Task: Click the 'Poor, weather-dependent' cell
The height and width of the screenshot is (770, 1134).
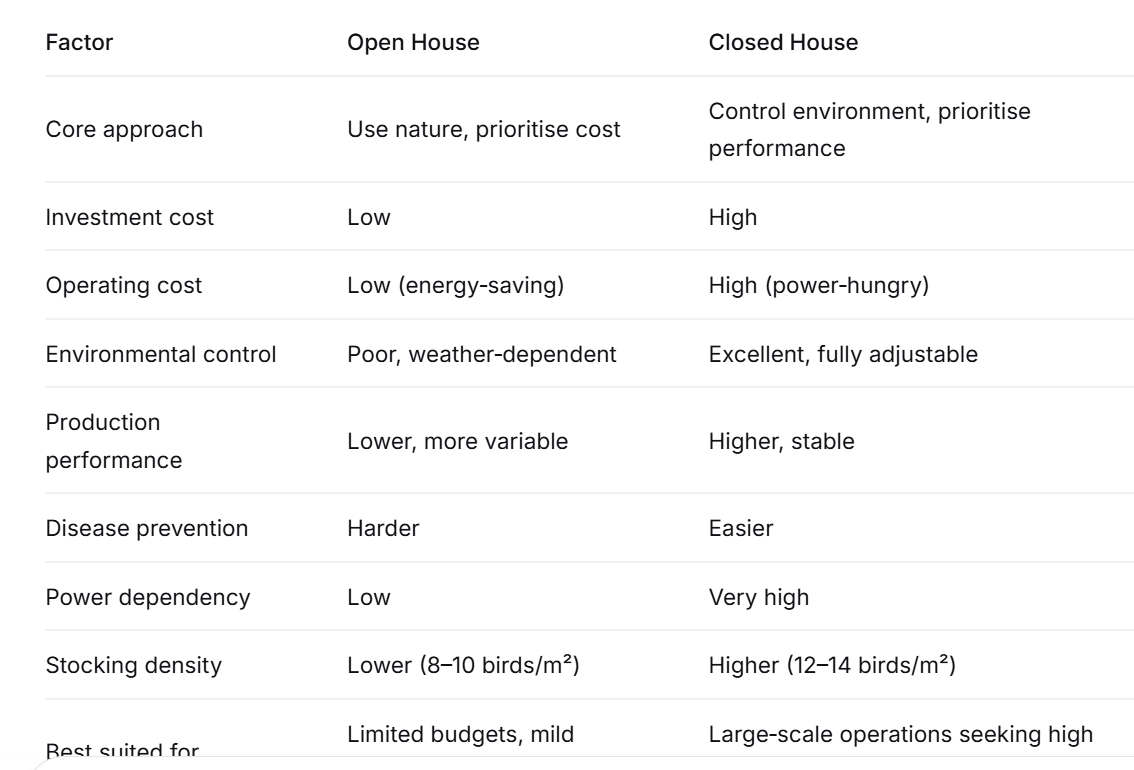Action: pyautogui.click(x=482, y=354)
